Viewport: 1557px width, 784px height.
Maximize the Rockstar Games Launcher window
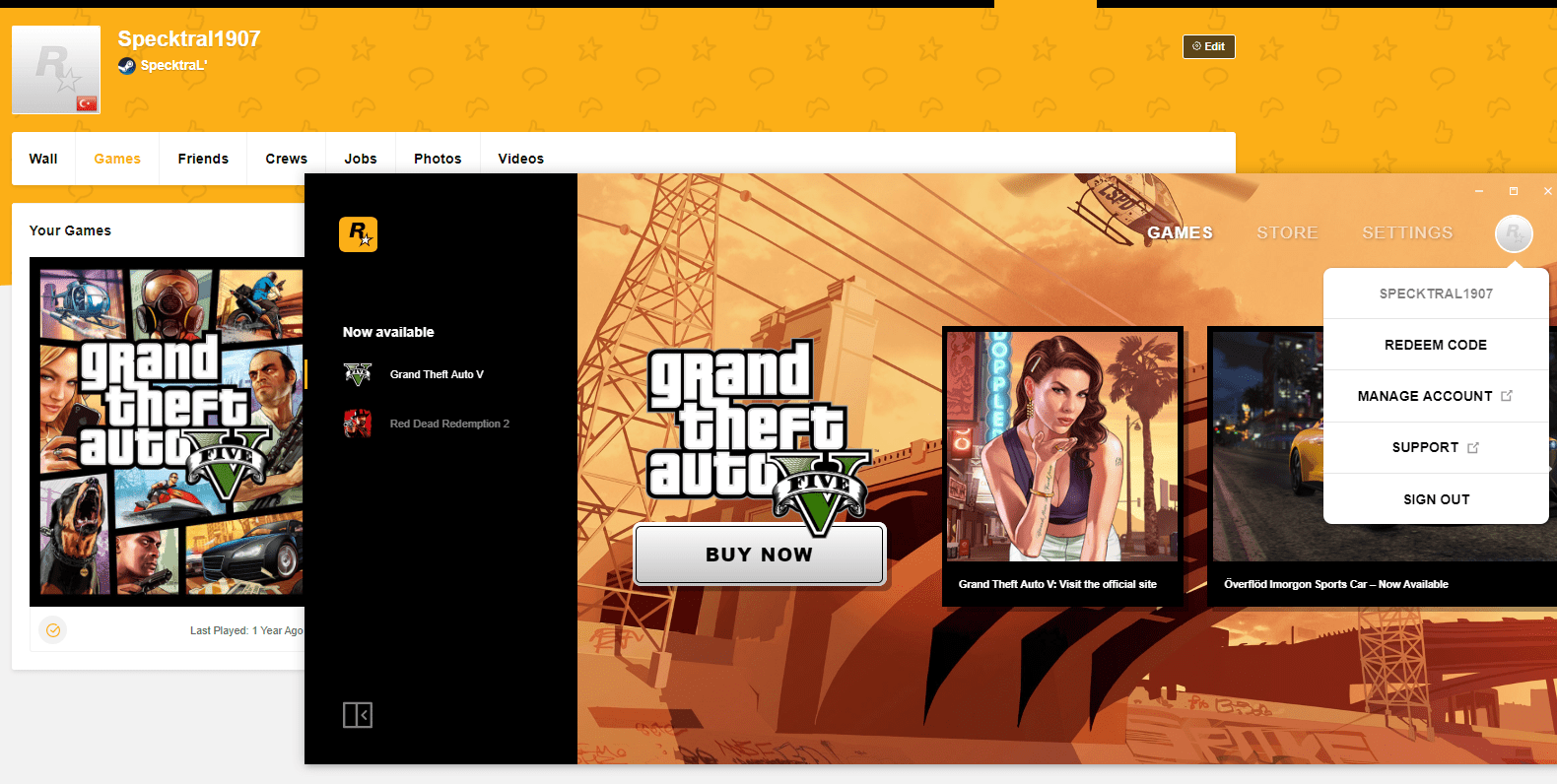(1514, 191)
